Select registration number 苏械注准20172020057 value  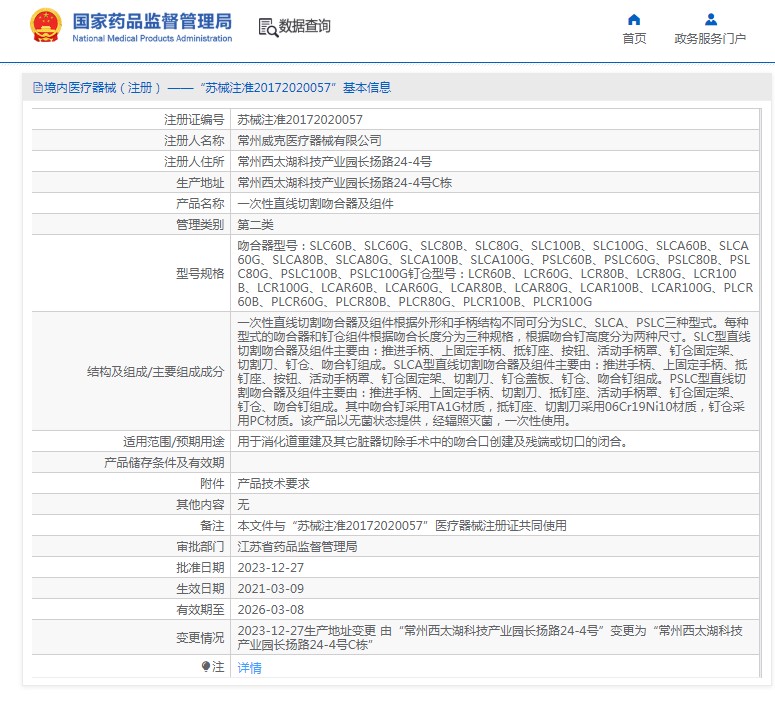click(300, 120)
